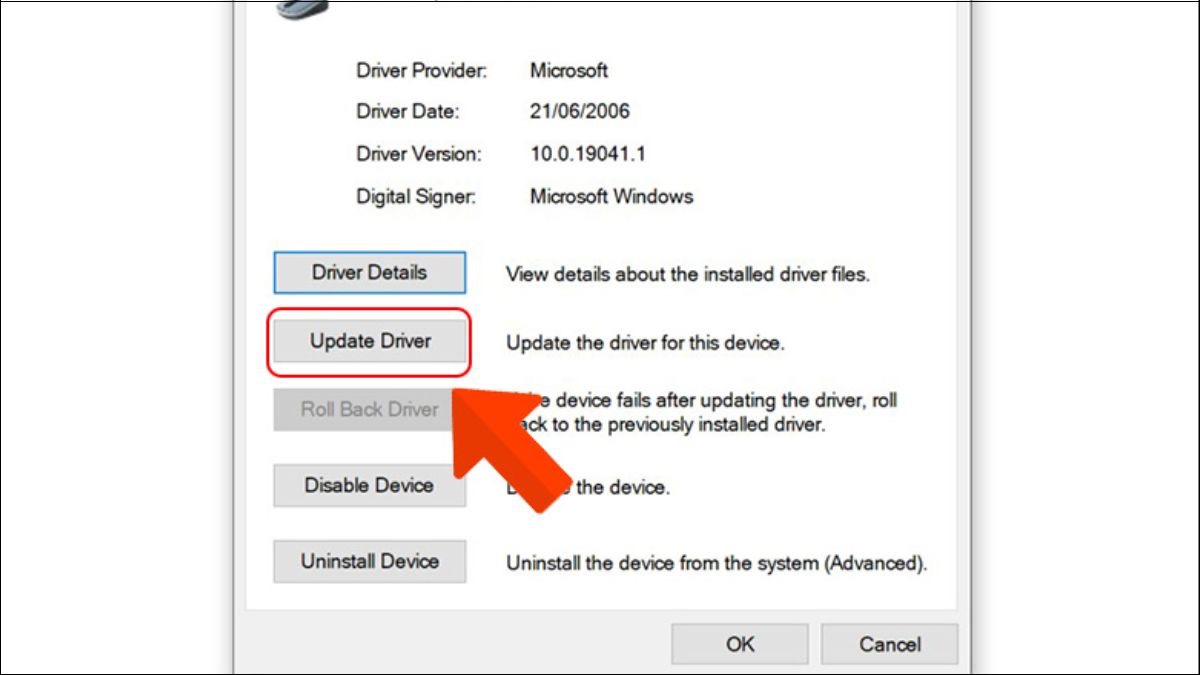Click the device icon at the top of the dialog

(x=302, y=10)
